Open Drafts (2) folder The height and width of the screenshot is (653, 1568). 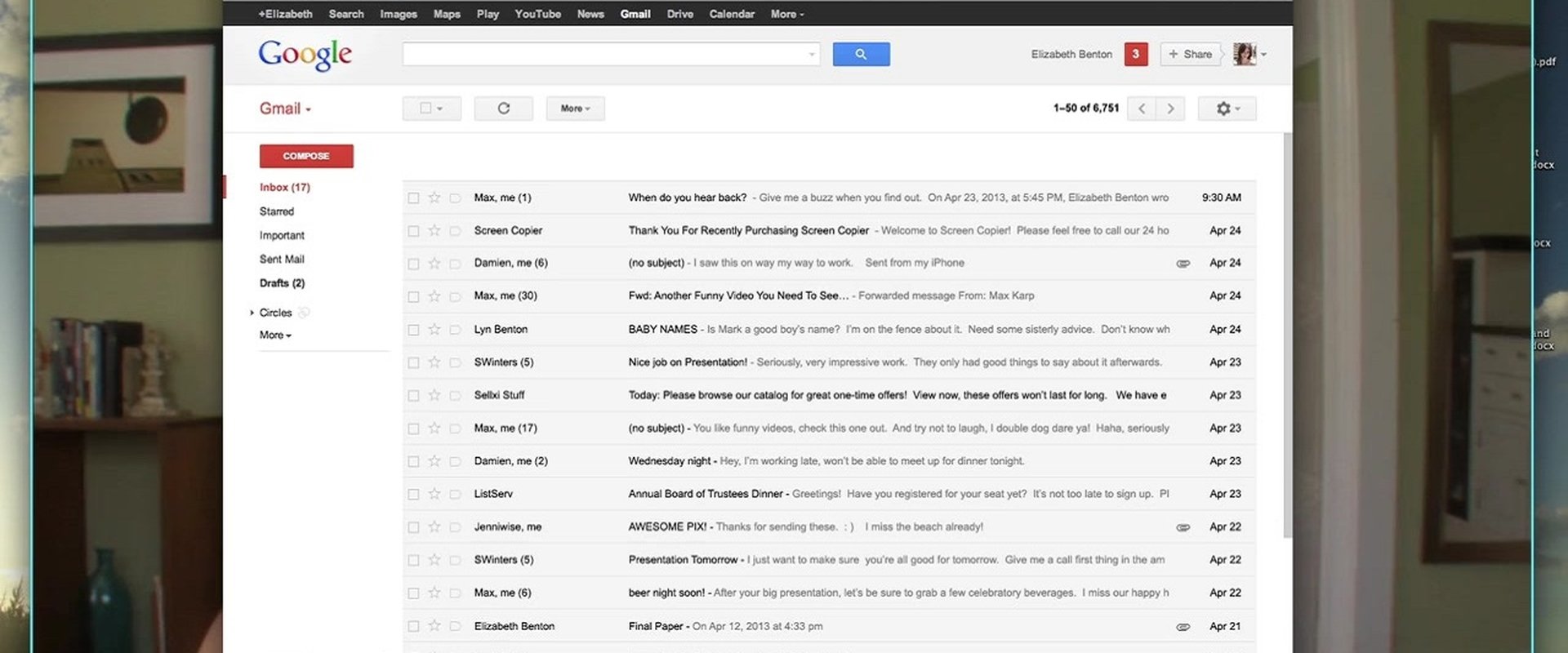(x=282, y=283)
